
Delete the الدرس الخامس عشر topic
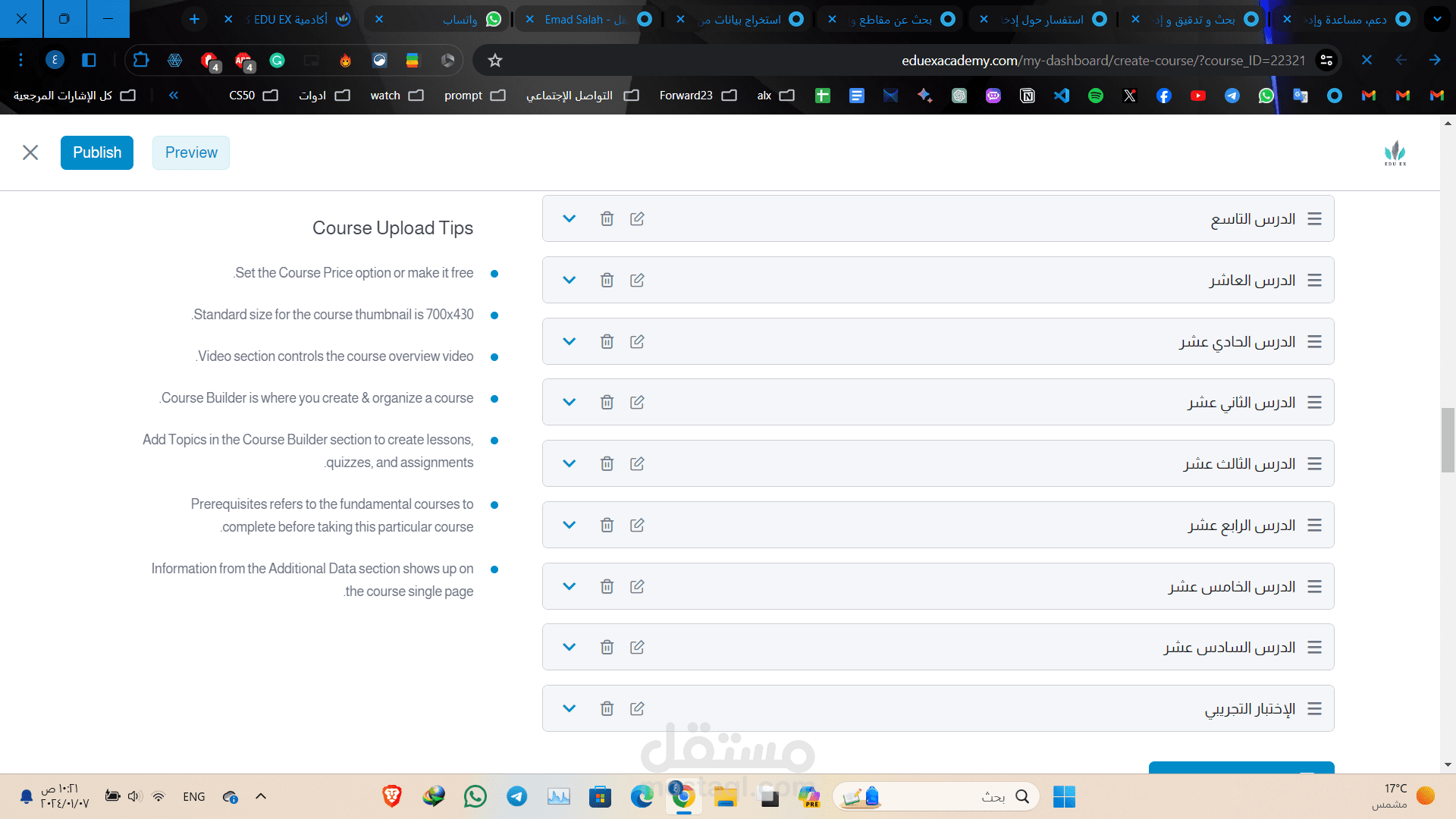(x=607, y=587)
